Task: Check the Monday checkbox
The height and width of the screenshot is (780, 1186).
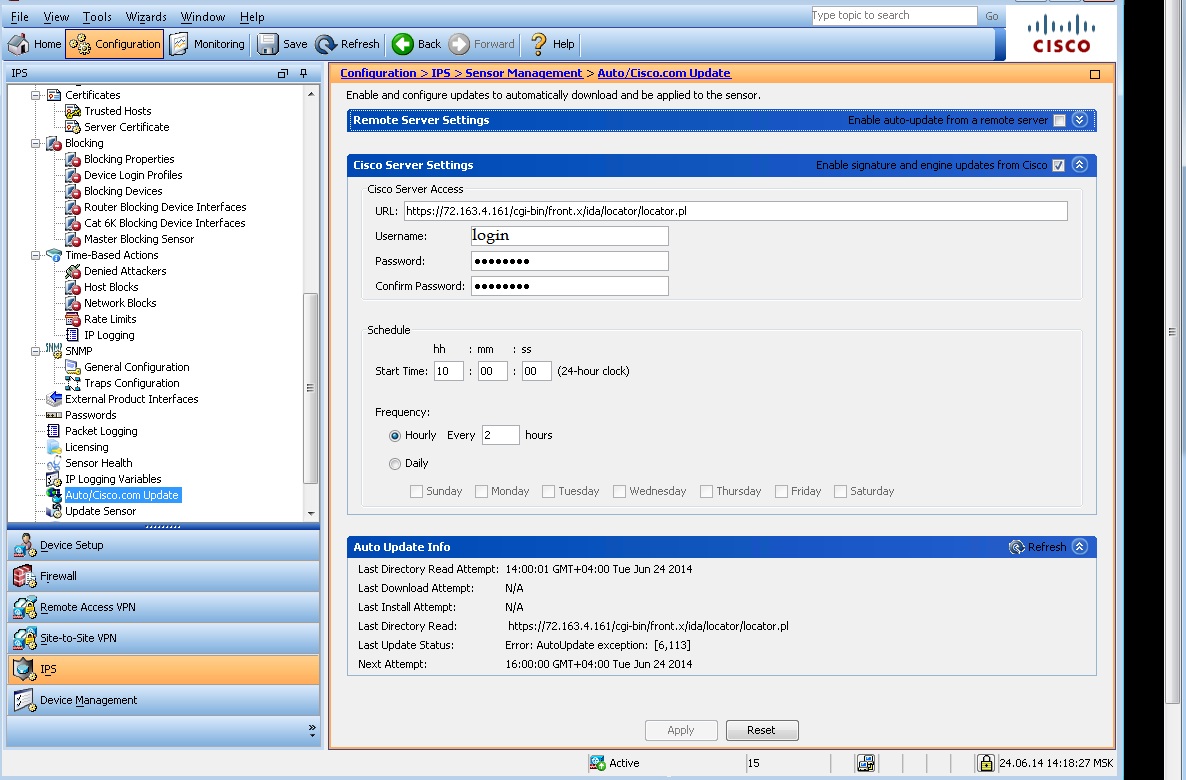Action: tap(481, 492)
